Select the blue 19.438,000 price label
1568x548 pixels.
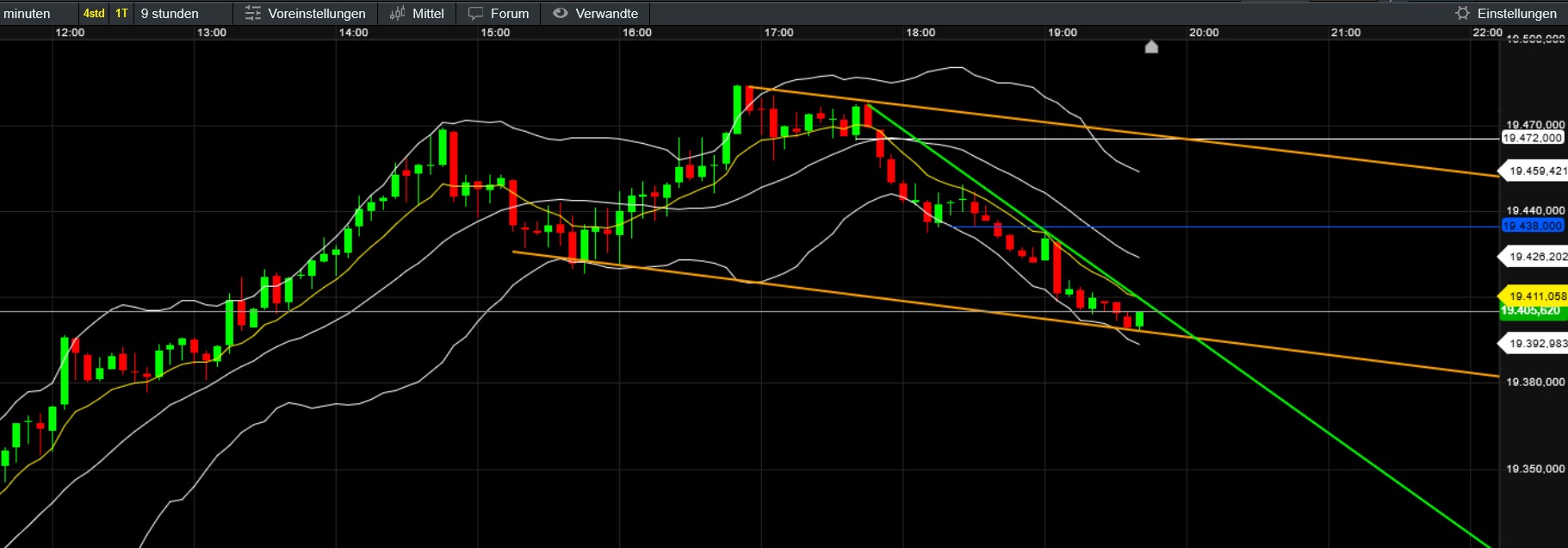(x=1532, y=226)
